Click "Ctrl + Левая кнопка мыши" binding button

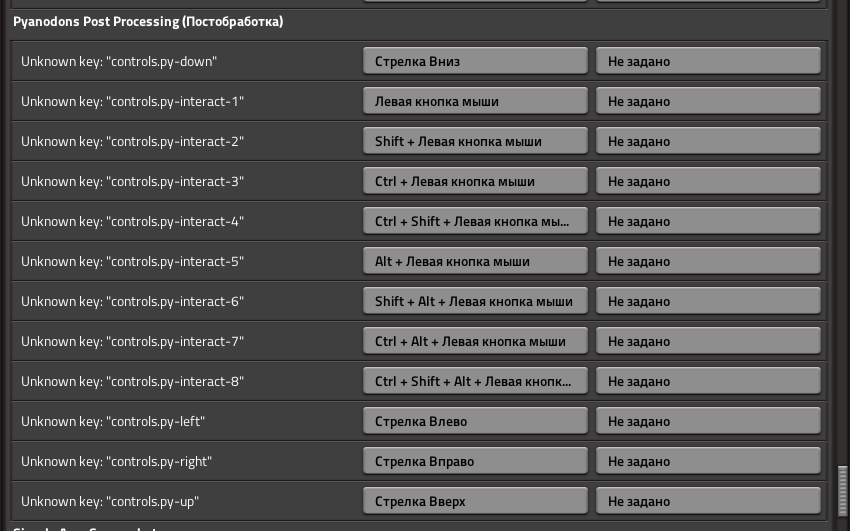(475, 181)
